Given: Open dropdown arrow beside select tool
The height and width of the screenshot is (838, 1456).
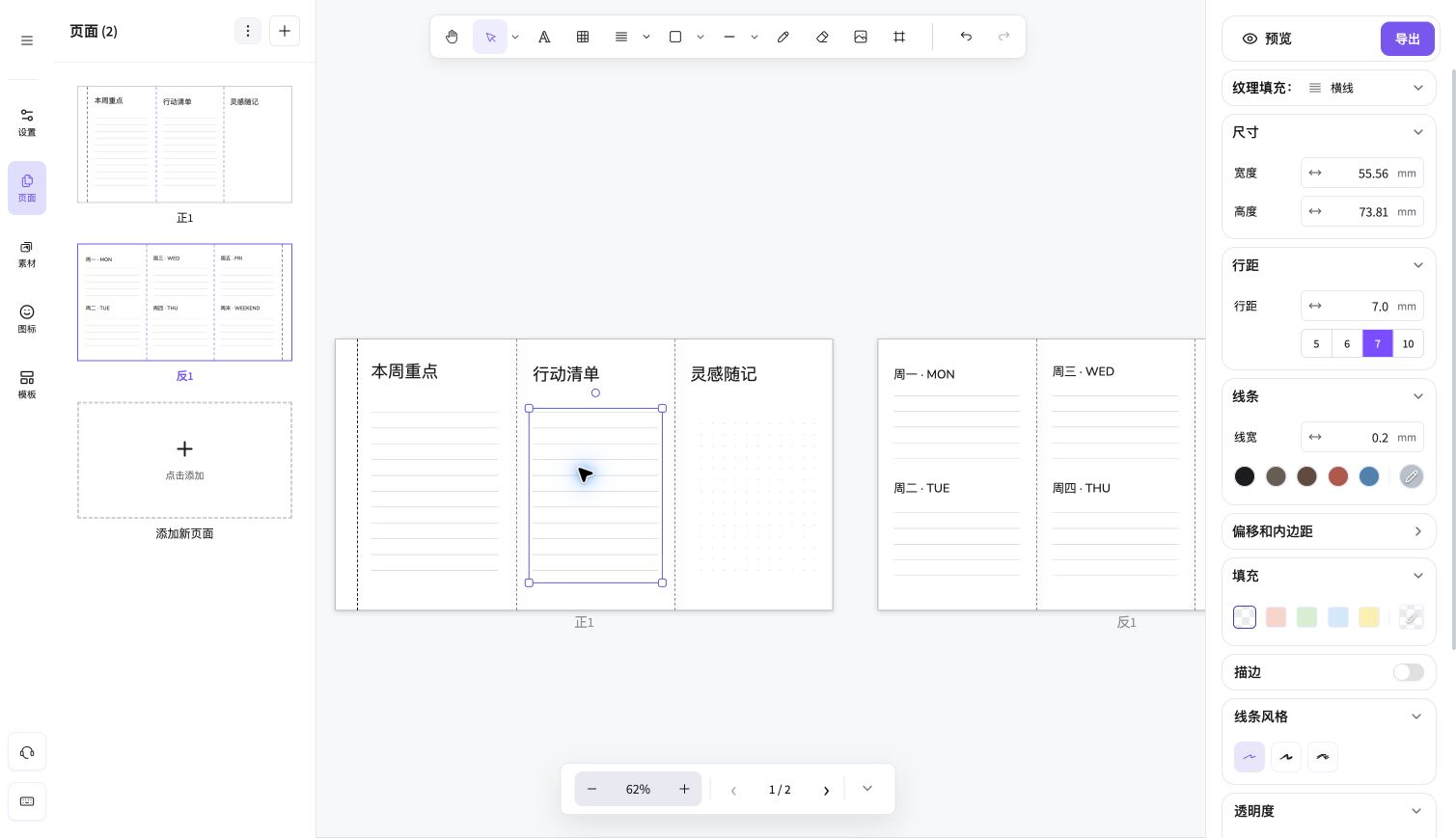Looking at the screenshot, I should click(515, 37).
